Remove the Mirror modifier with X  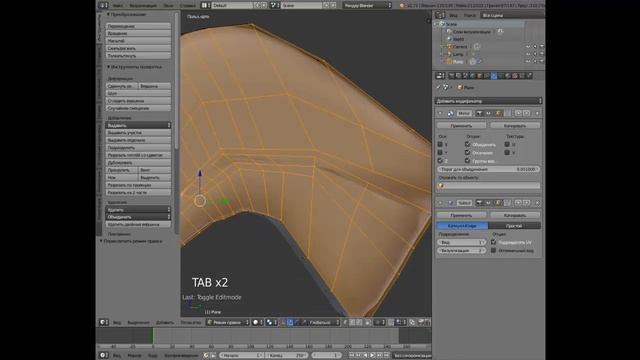[537, 113]
